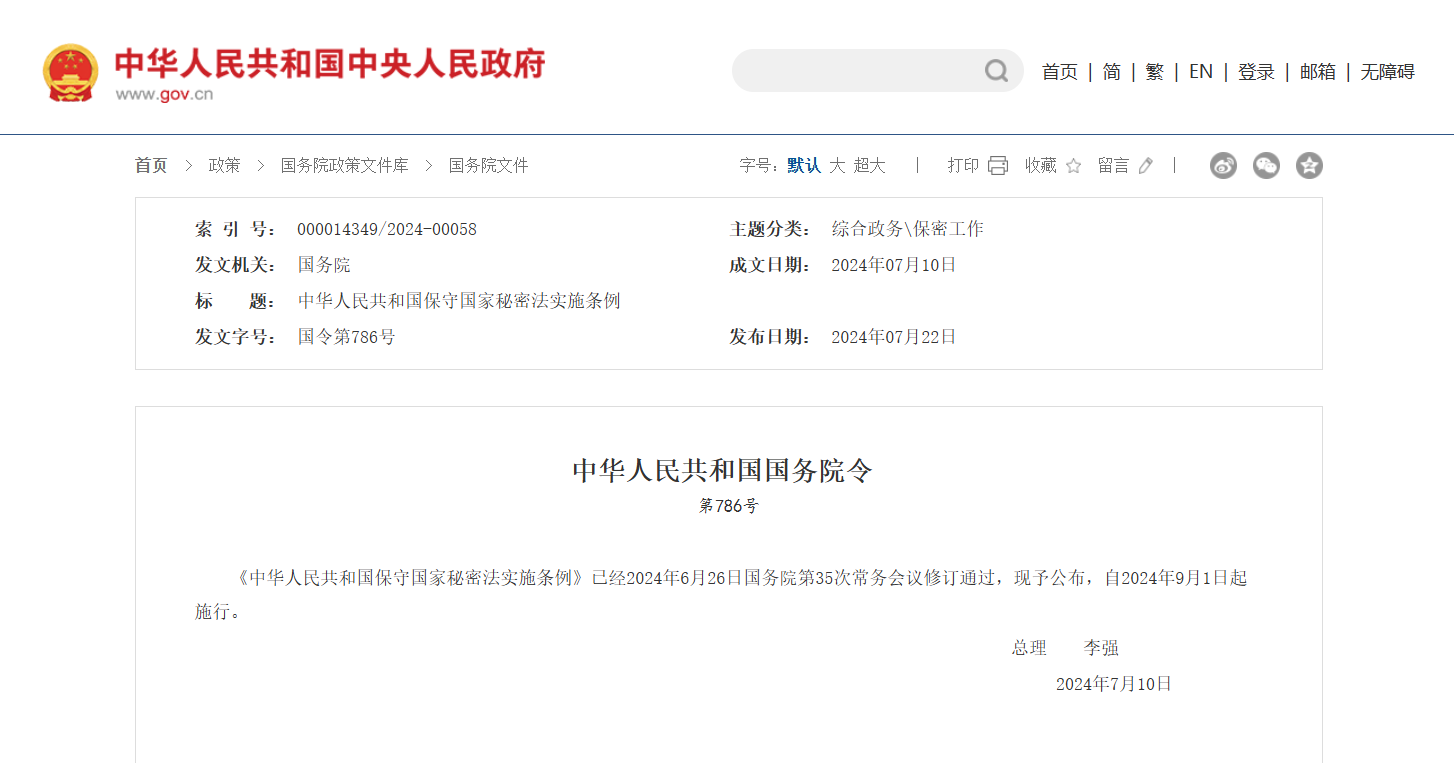The width and height of the screenshot is (1454, 763).
Task: Open 中华人民共和国保守国家秘密法实施条例 title link
Action: (x=459, y=301)
